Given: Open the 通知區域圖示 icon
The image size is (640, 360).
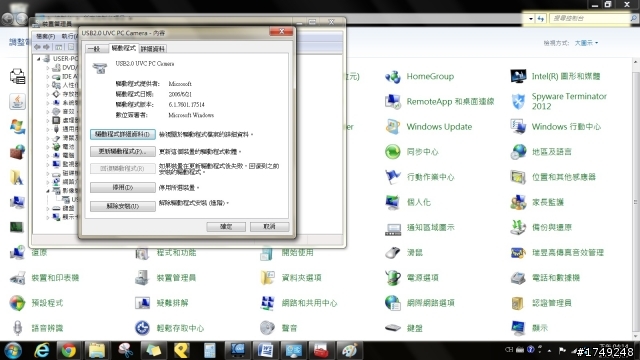Looking at the screenshot, I should pyautogui.click(x=393, y=228).
